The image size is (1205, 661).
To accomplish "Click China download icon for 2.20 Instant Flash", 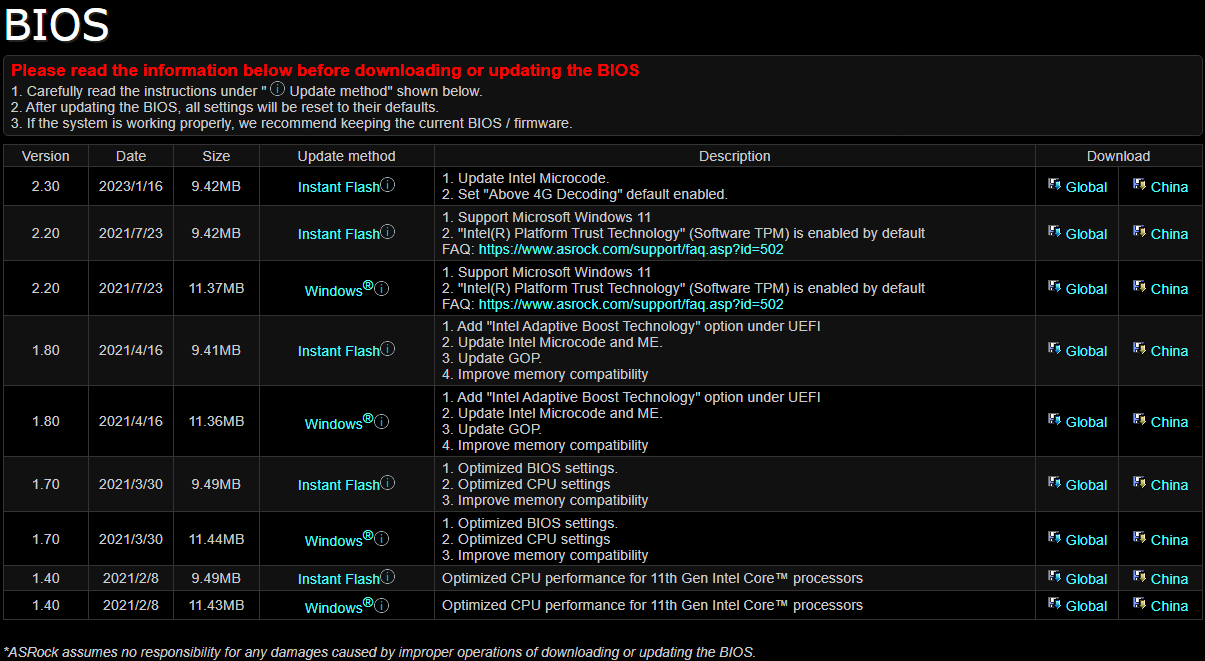I will coord(1139,232).
